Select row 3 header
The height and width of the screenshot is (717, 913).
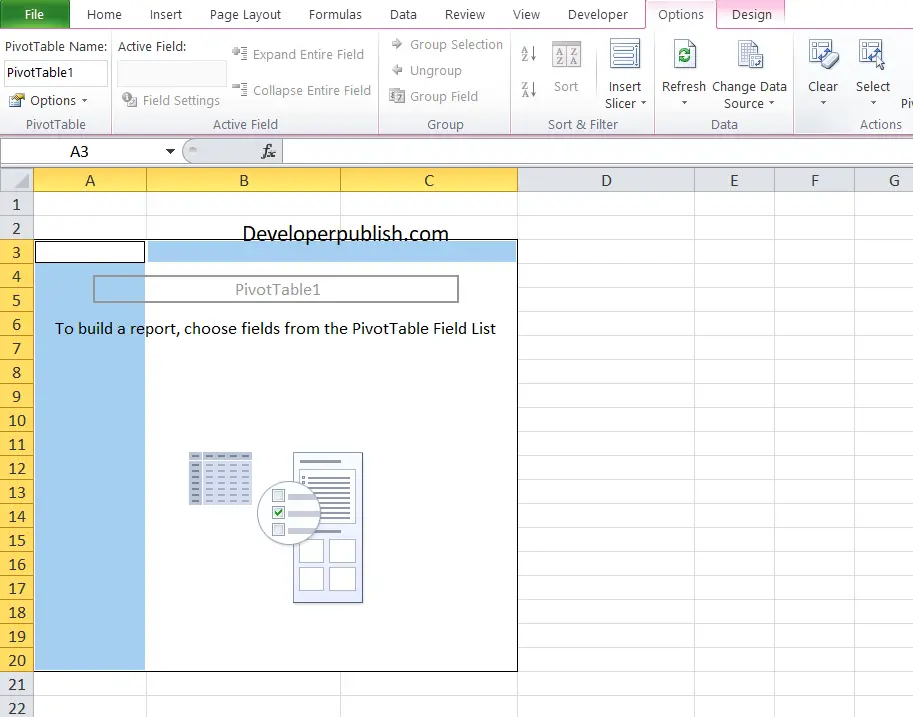17,252
